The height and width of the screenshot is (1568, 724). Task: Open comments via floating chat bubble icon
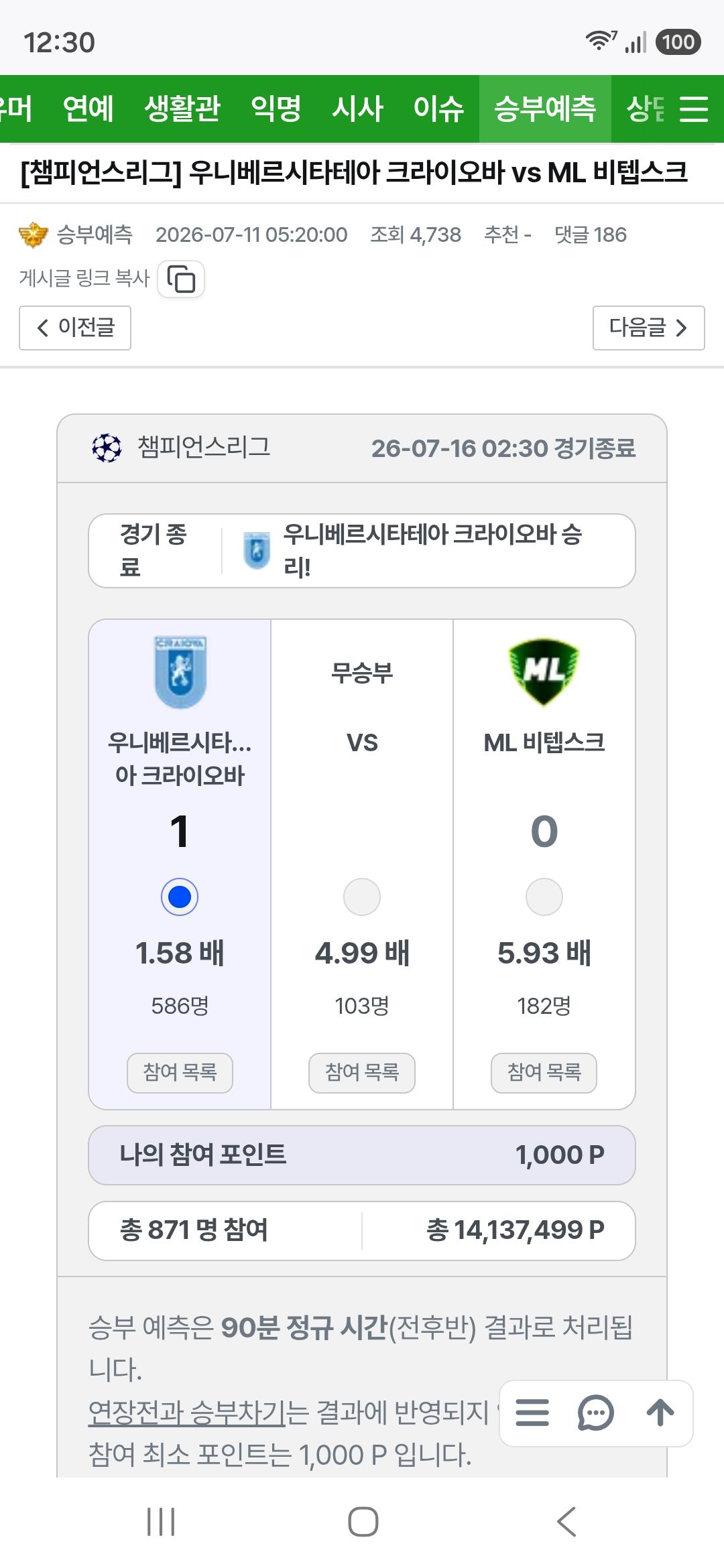[595, 1413]
